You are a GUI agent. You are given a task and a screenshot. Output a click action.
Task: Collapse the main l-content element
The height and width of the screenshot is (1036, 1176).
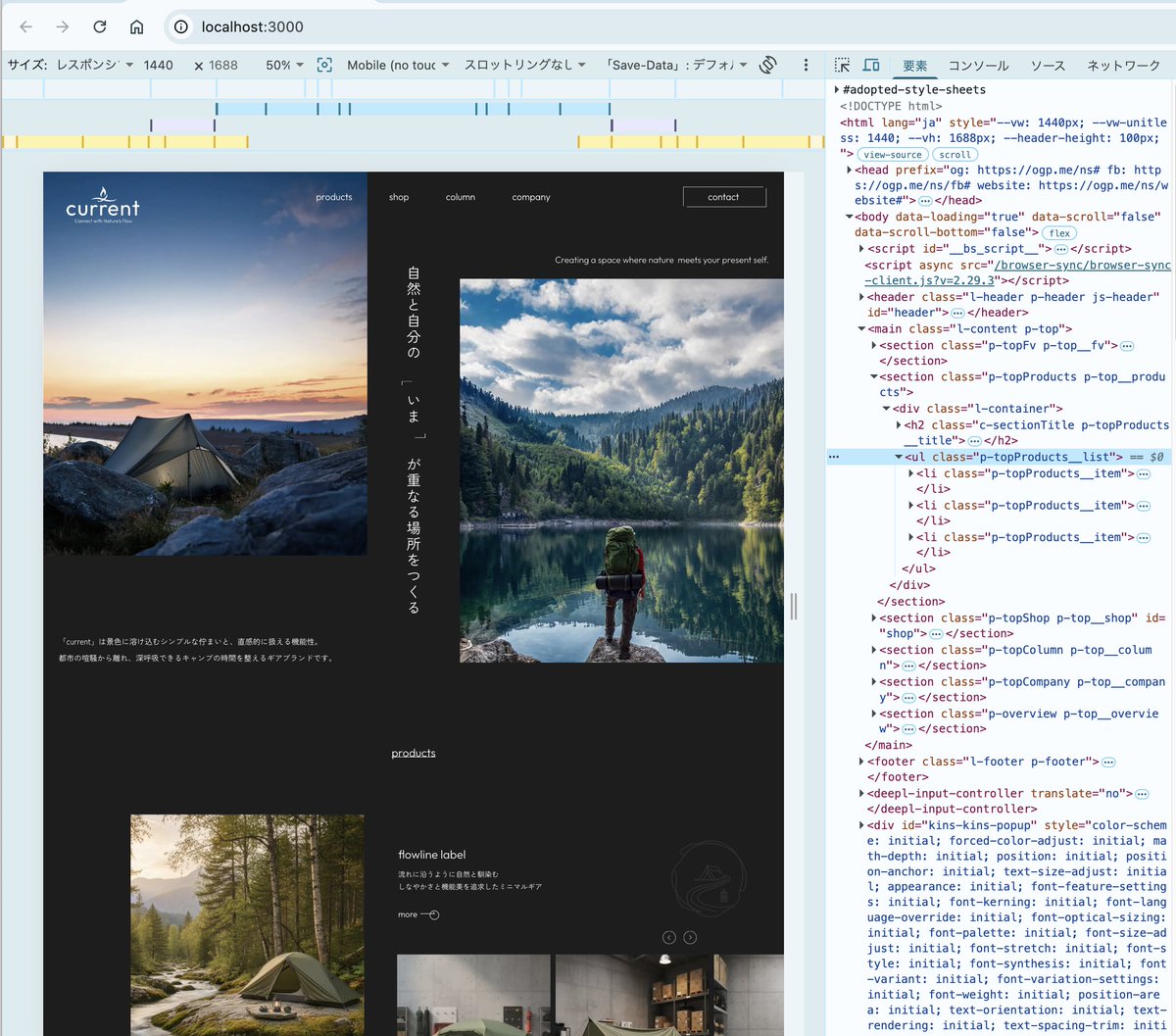861,329
